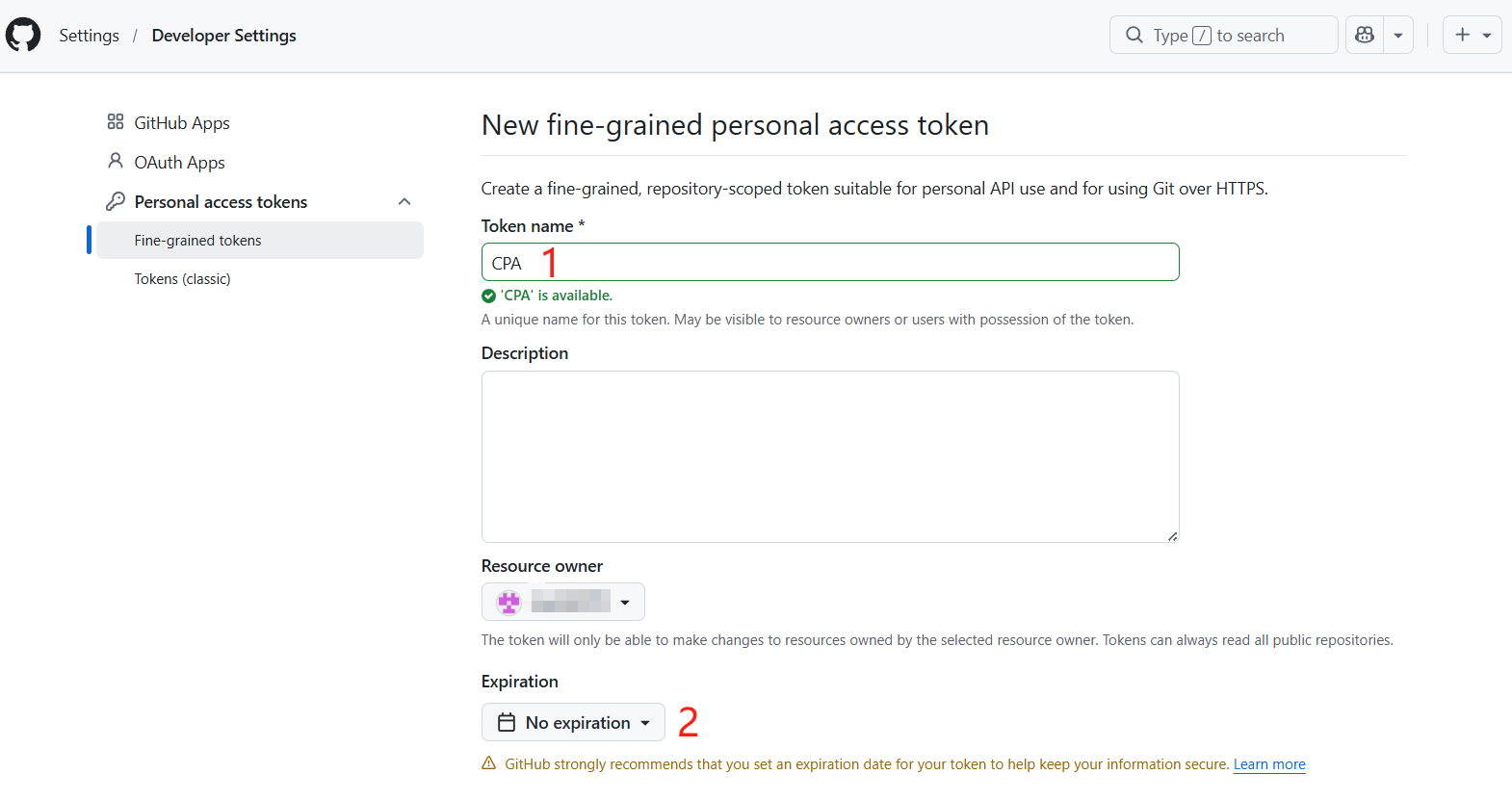The width and height of the screenshot is (1512, 800).
Task: Click the GitHub Apps grid icon
Action: [116, 122]
